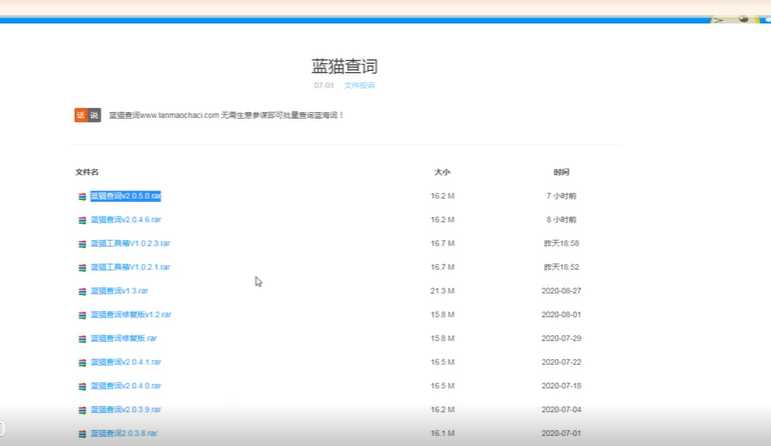
Task: Open the 蓝猫查词v2.0.3.9.rar link
Action: coord(126,410)
